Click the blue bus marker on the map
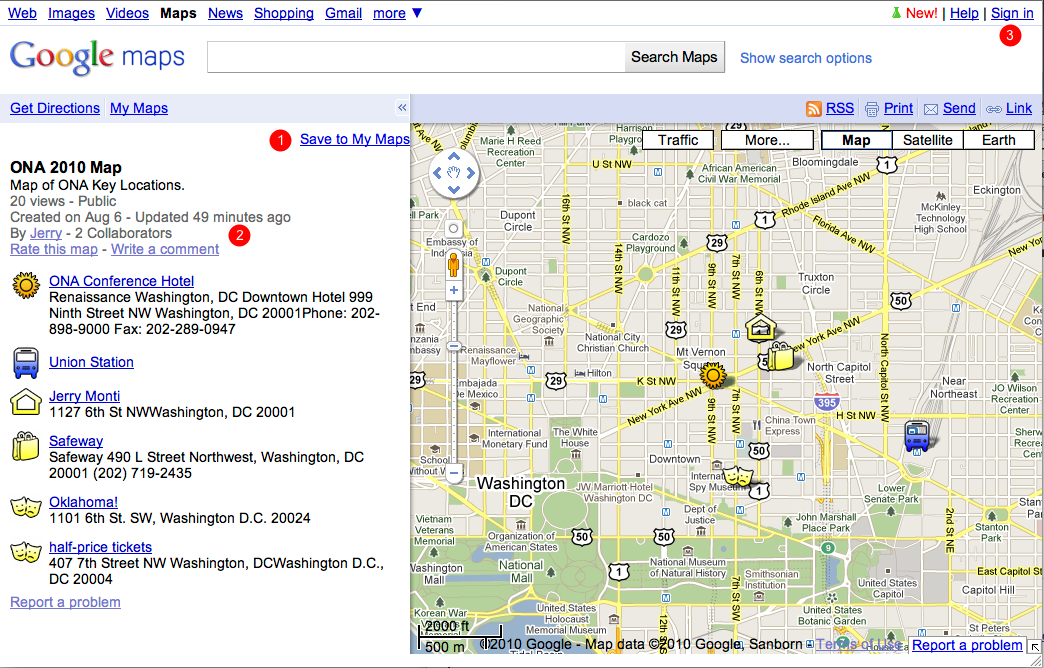The image size is (1044, 668). [917, 436]
